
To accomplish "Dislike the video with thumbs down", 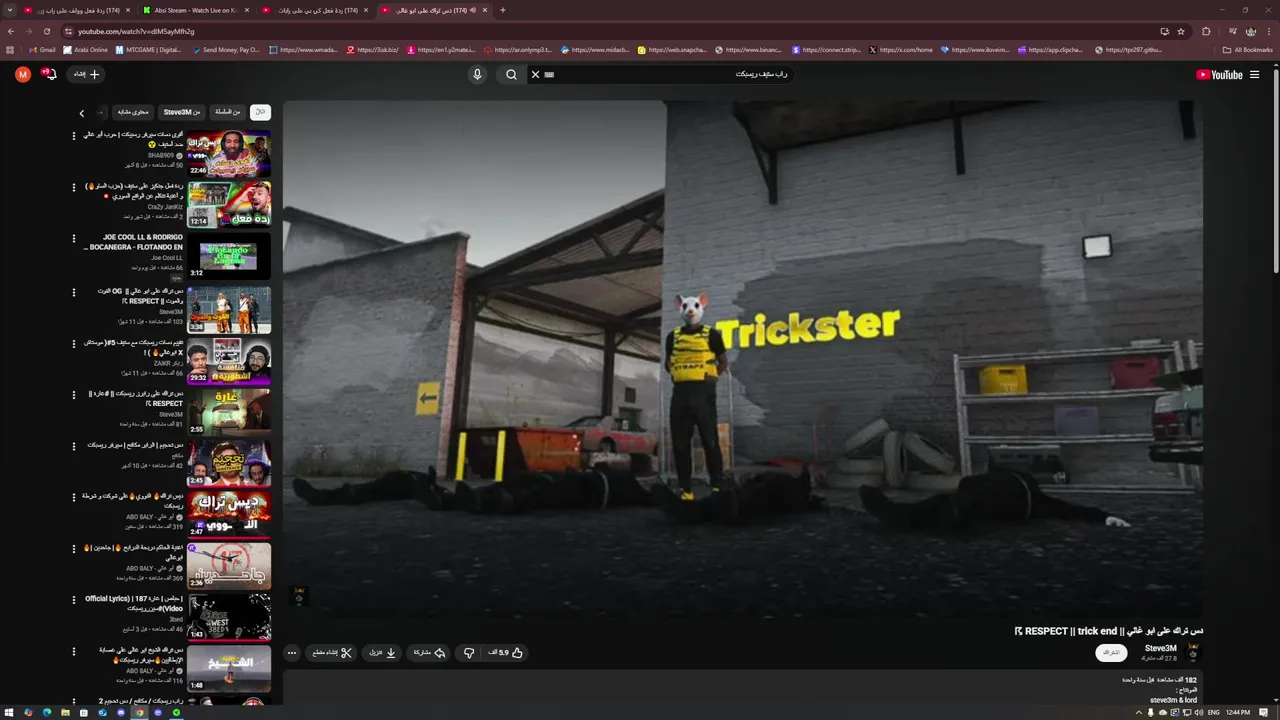I will [x=468, y=652].
